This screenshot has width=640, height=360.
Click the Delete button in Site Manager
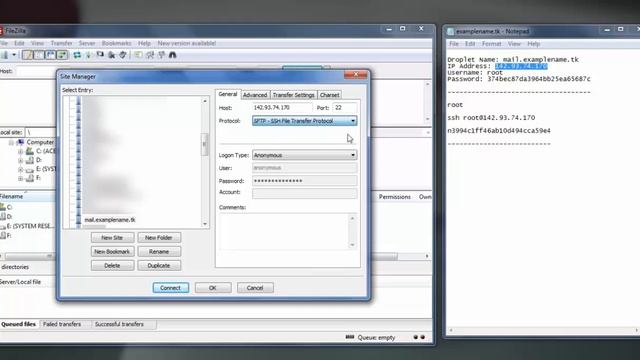[112, 266]
